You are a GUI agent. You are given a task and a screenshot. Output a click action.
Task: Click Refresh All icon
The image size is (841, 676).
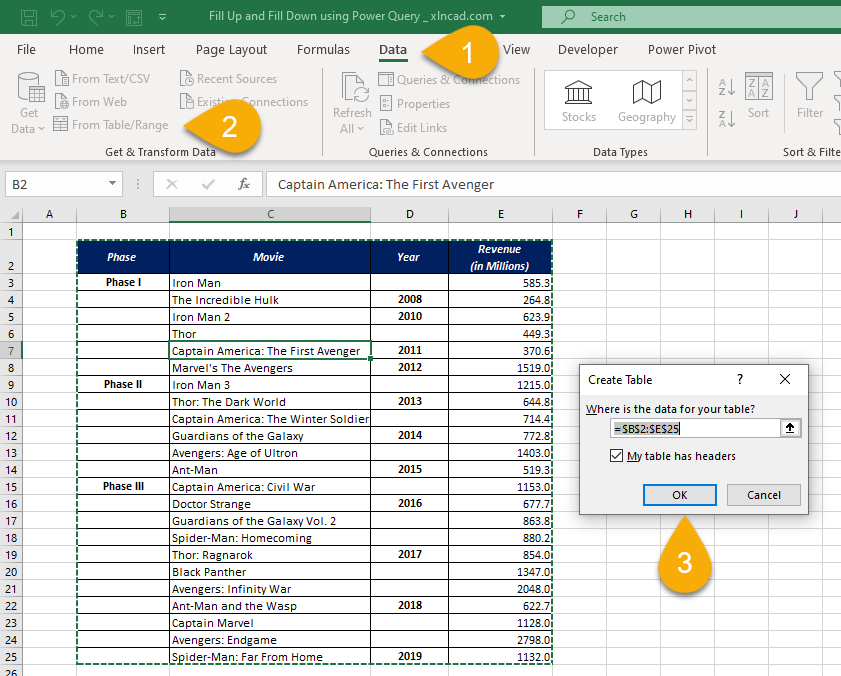355,87
